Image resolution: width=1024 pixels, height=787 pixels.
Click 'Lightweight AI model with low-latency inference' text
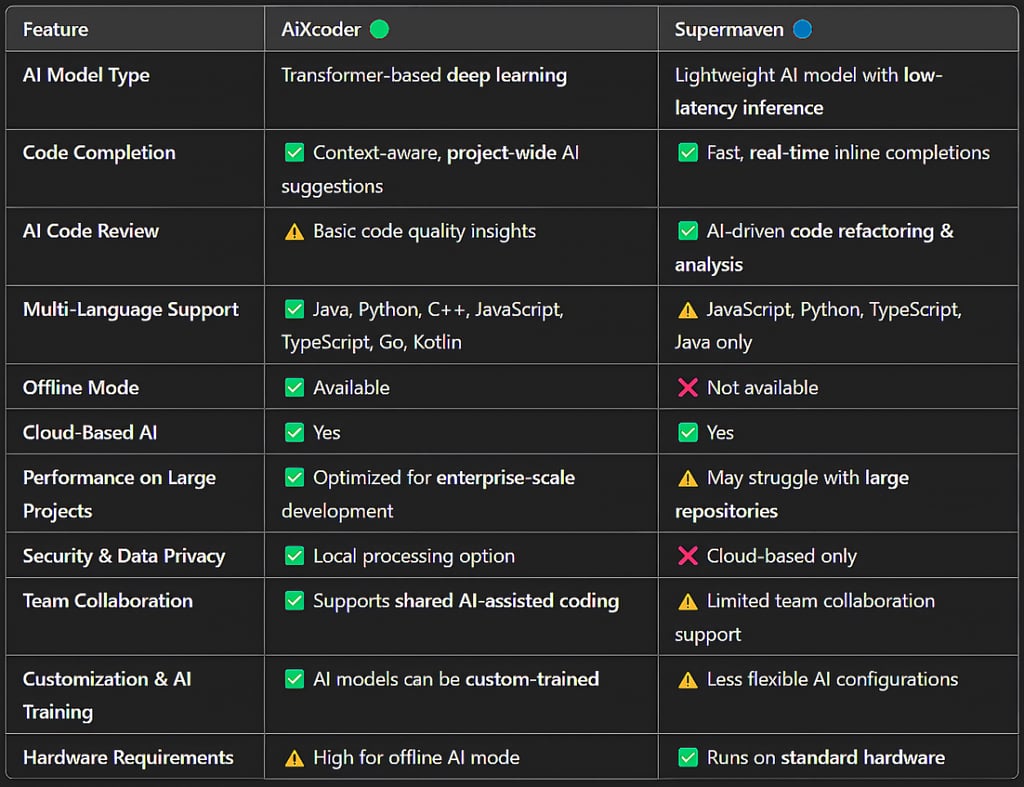click(x=808, y=91)
